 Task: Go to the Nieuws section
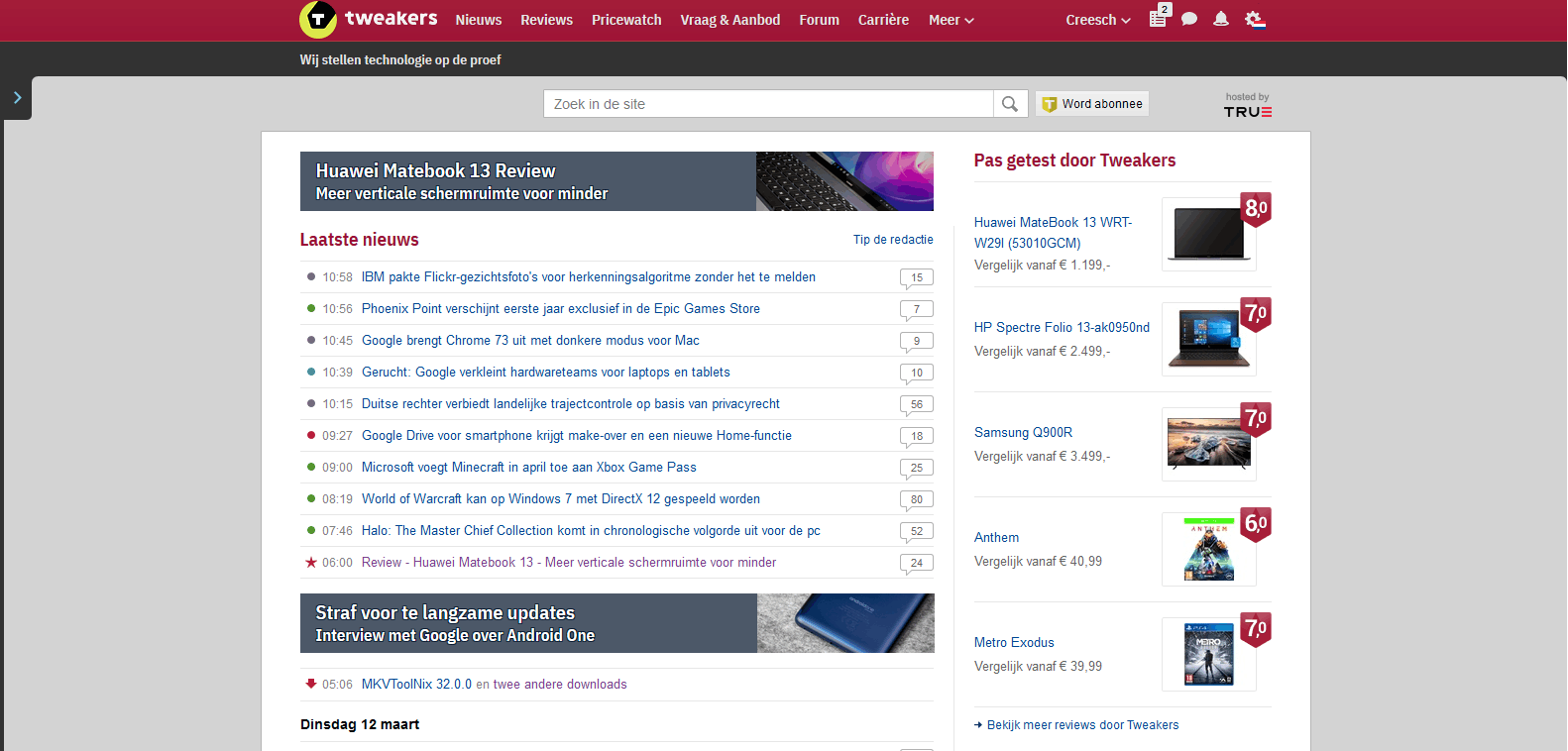pyautogui.click(x=479, y=20)
